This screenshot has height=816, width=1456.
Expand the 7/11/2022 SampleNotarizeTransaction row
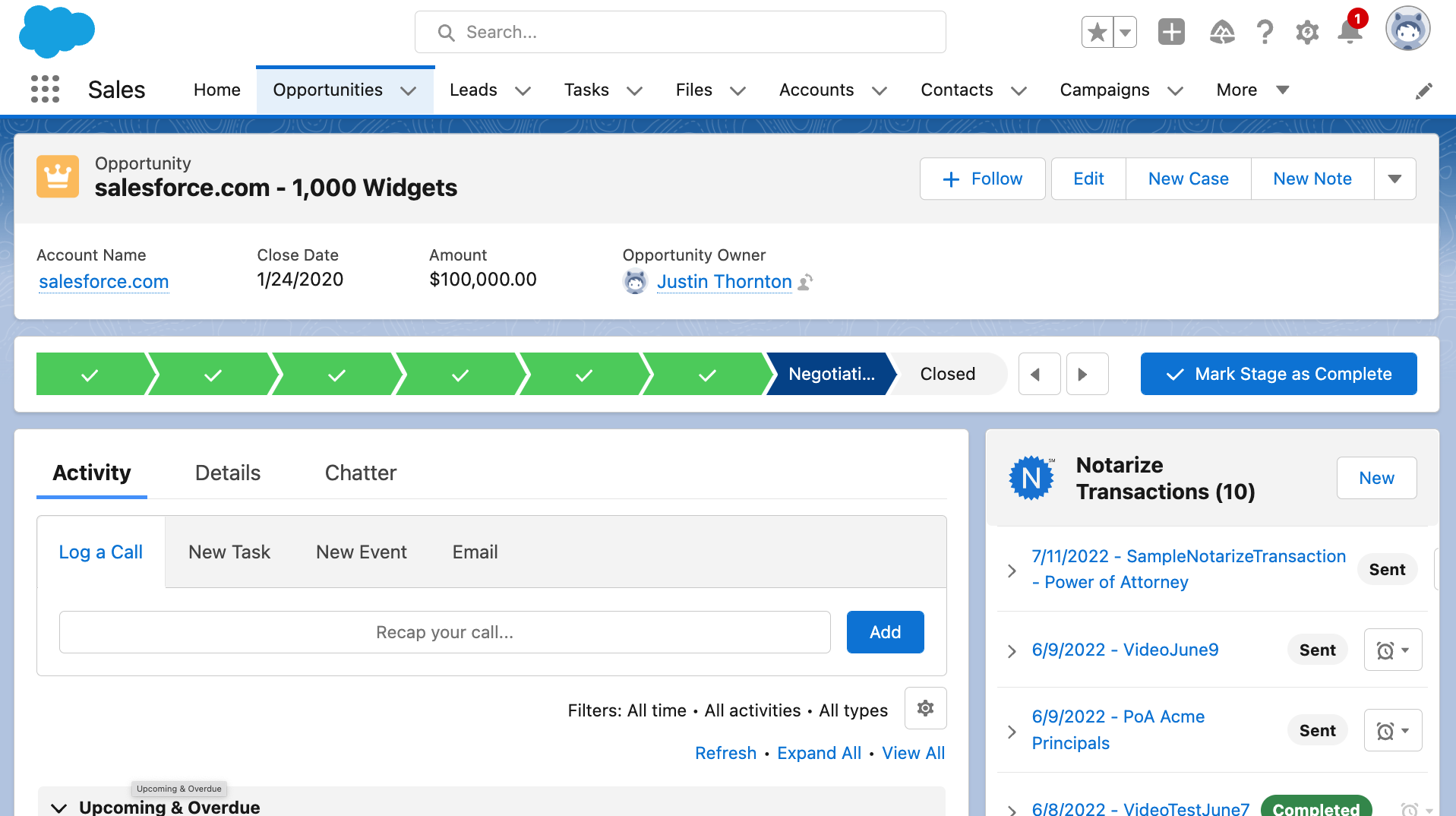[1012, 571]
